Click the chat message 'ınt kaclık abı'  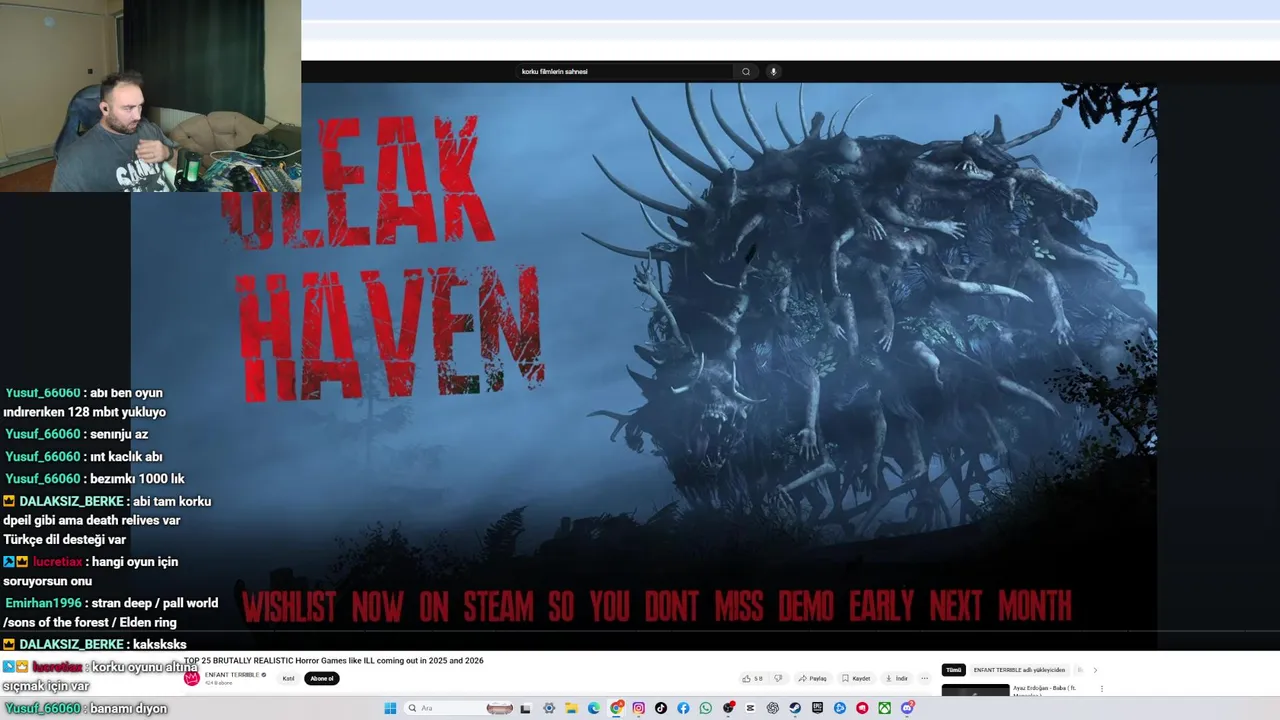(126, 456)
